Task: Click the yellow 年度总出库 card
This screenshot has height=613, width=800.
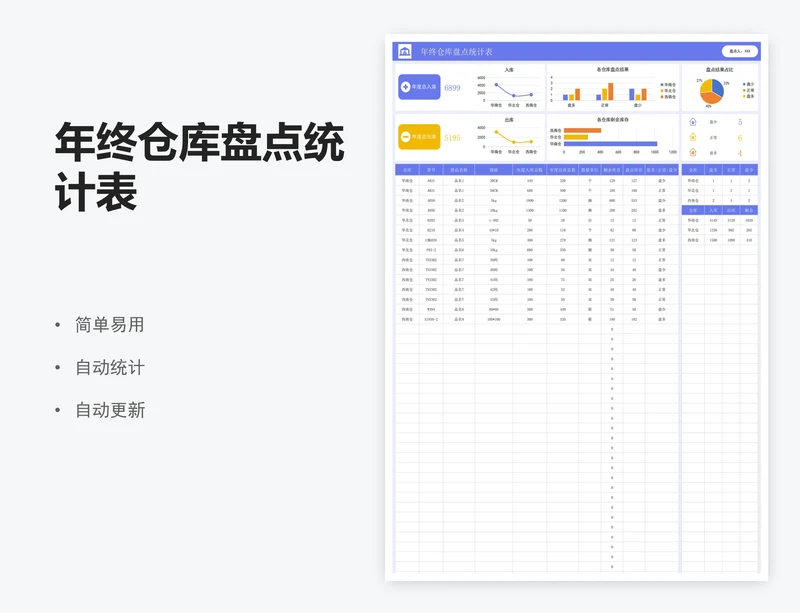Action: pyautogui.click(x=419, y=137)
